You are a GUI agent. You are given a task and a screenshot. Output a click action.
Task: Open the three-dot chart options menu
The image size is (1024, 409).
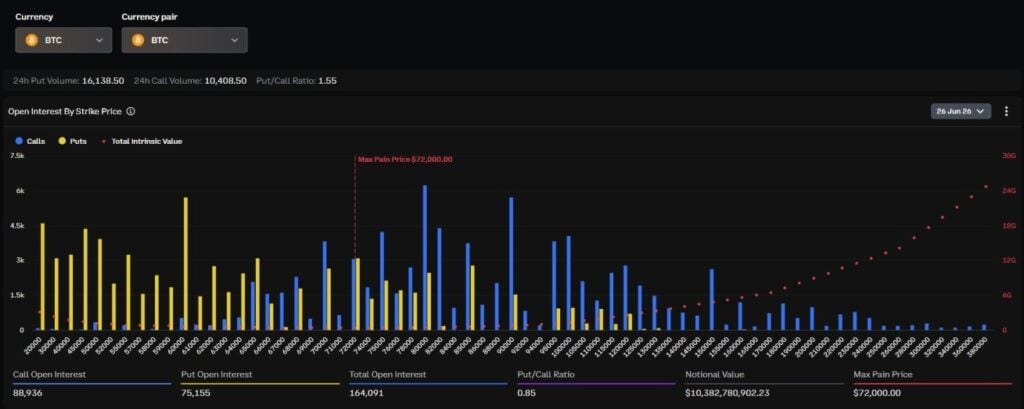(1006, 111)
